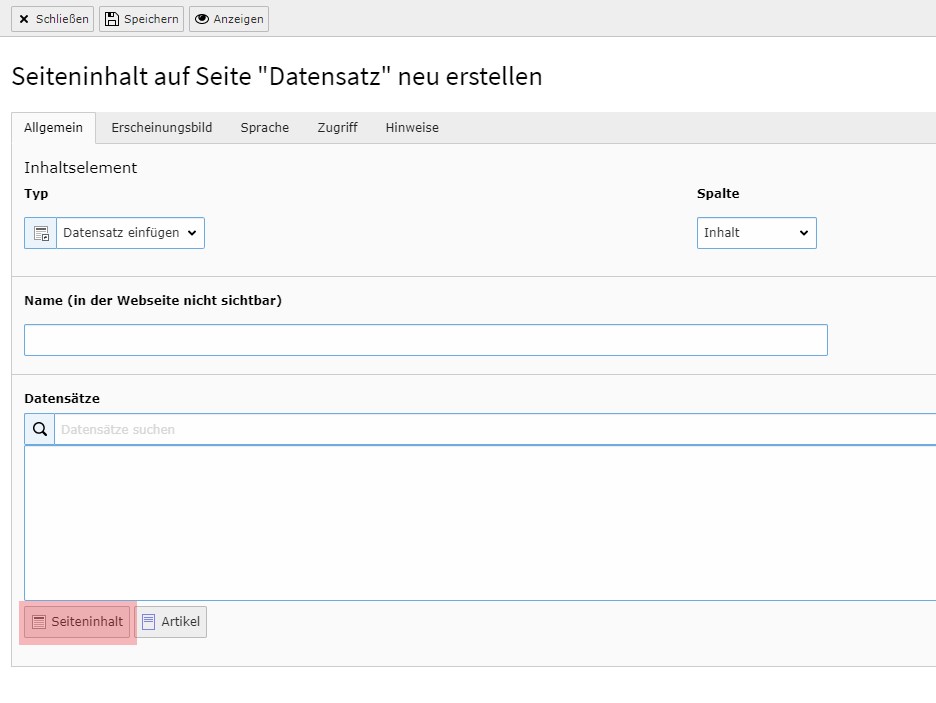Browse Seiteninhalt records to insert
Viewport: 936px width, 703px height.
click(77, 622)
